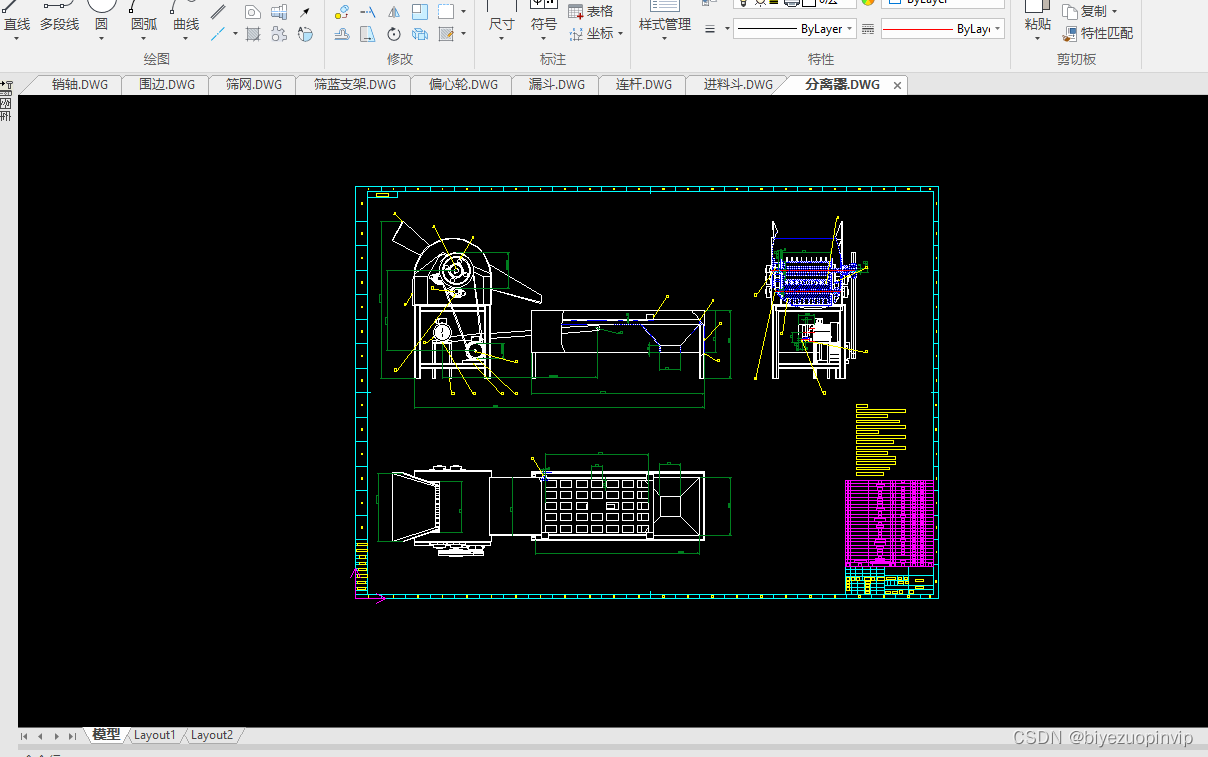Select the Mirror tool icon
This screenshot has height=757, width=1208.
tap(394, 12)
